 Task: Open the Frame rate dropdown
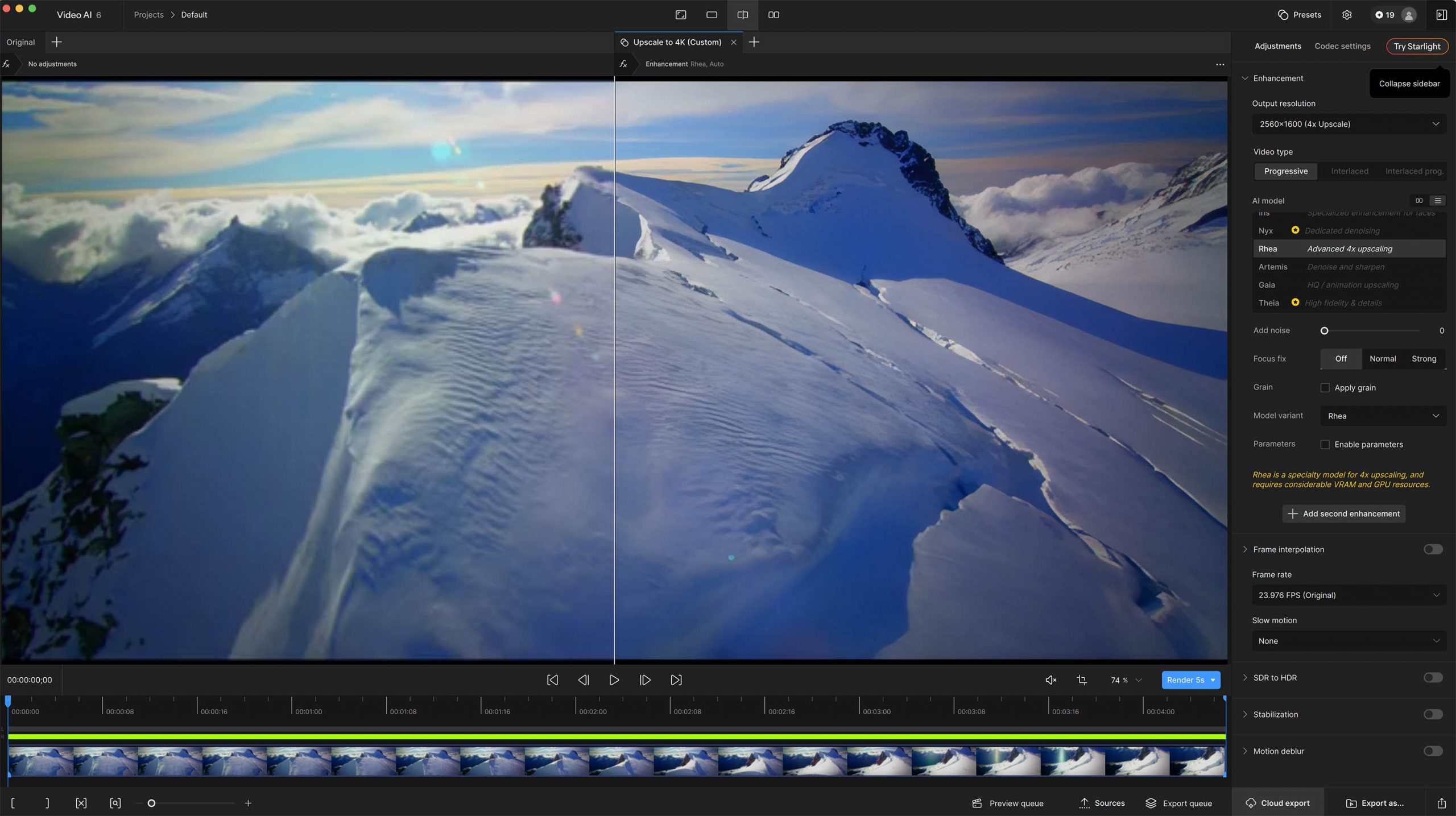point(1349,595)
